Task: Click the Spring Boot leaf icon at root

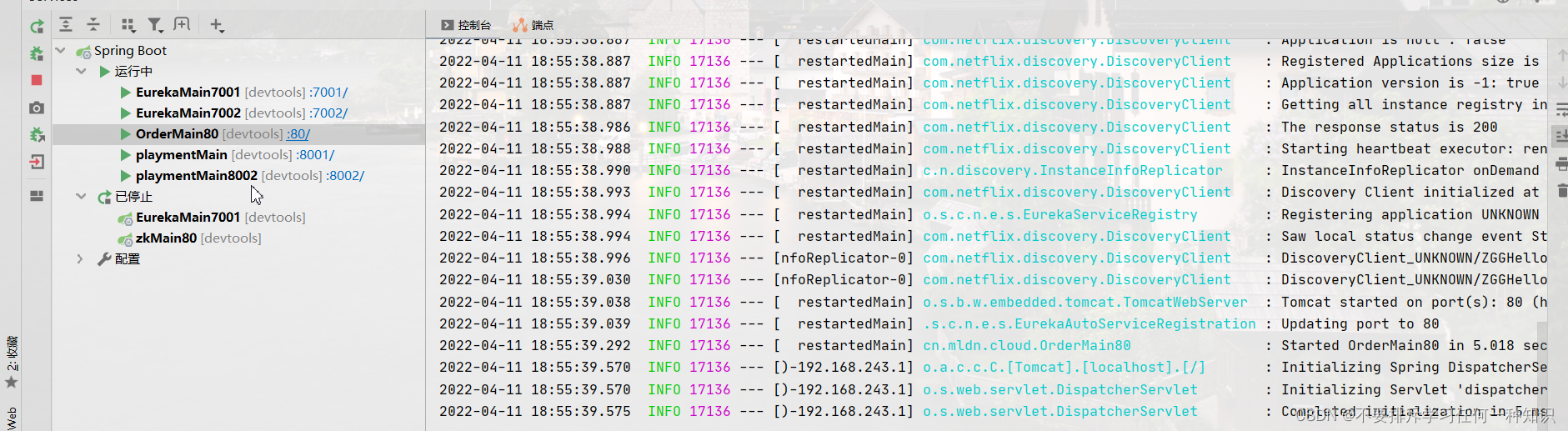Action: (83, 51)
